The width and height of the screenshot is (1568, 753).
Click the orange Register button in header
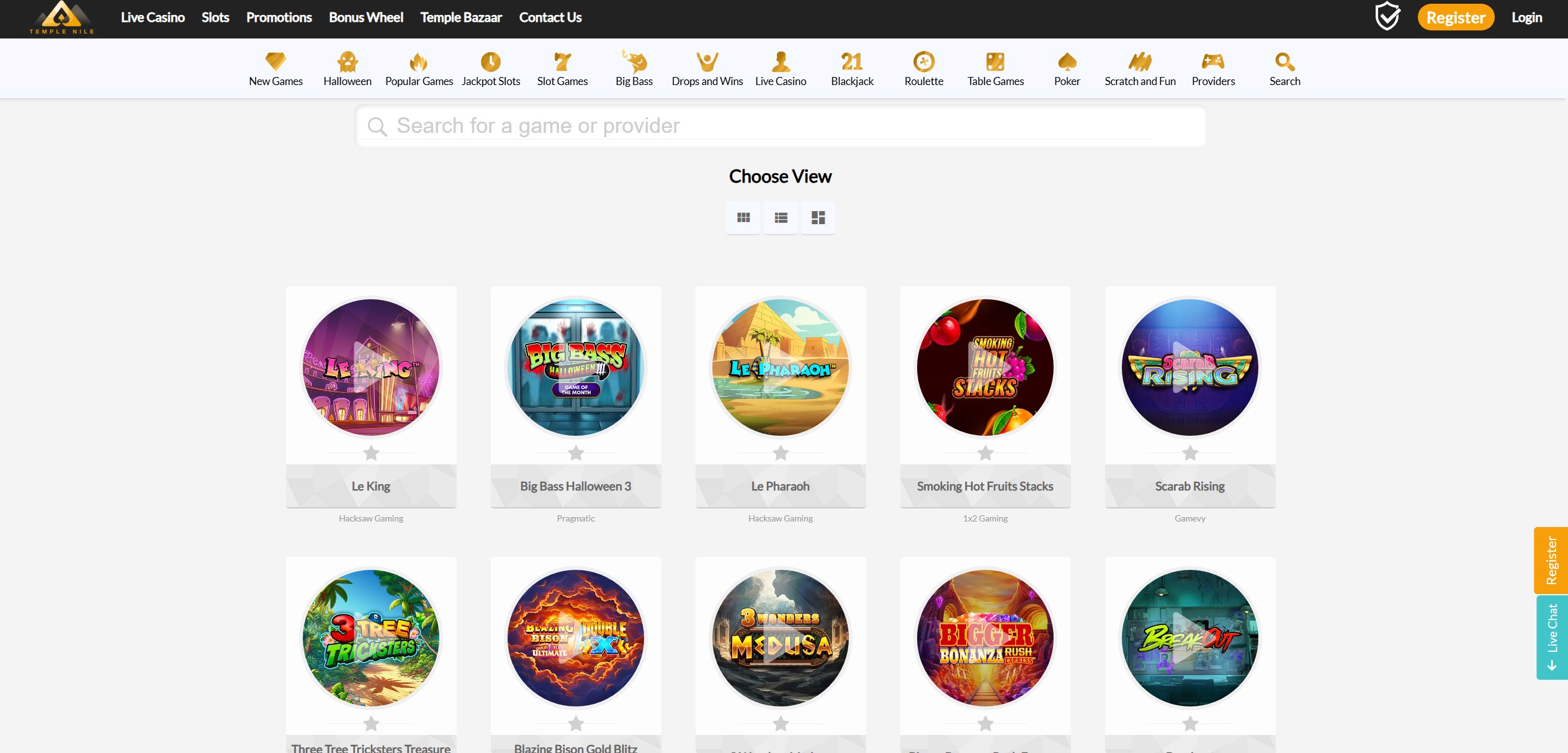point(1455,17)
